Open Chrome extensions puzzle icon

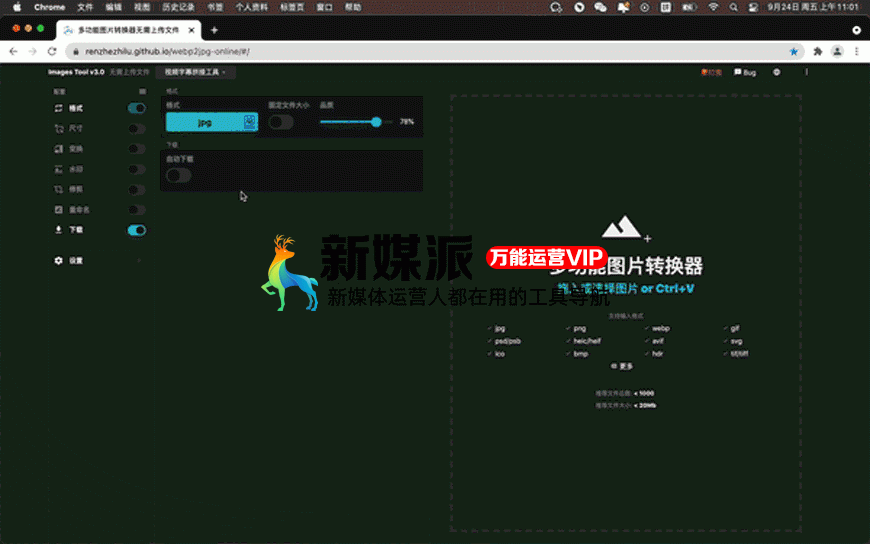click(817, 52)
